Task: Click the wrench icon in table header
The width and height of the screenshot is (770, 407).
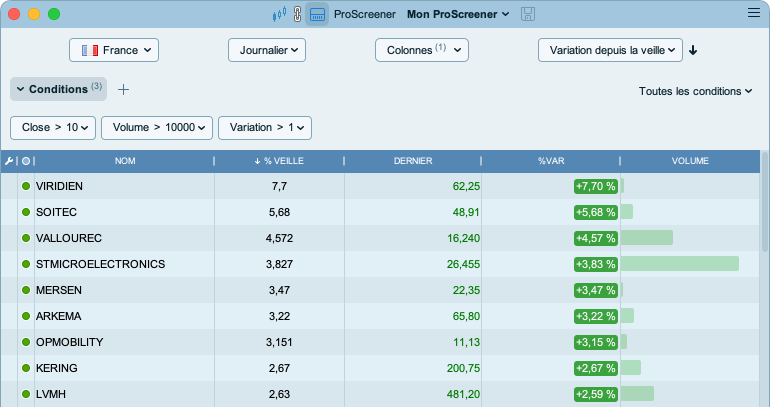Action: click(x=9, y=161)
